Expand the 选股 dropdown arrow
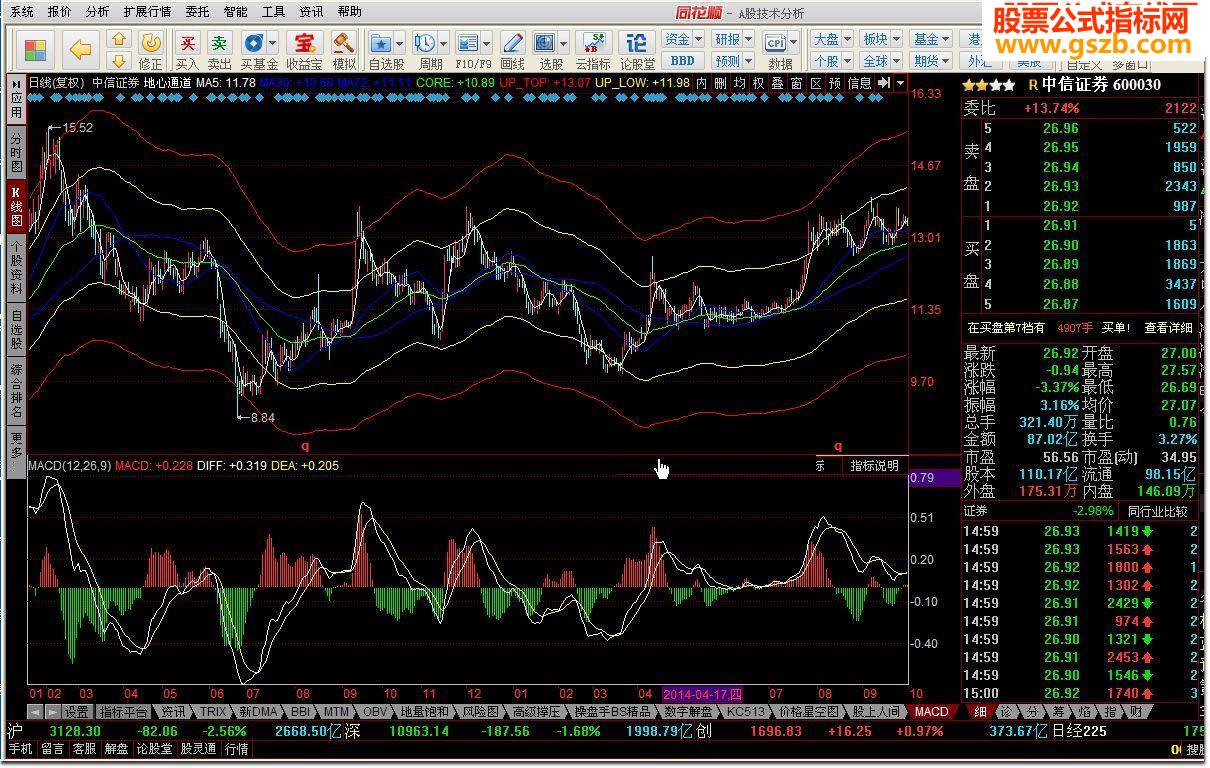The width and height of the screenshot is (1210, 768). click(x=563, y=43)
